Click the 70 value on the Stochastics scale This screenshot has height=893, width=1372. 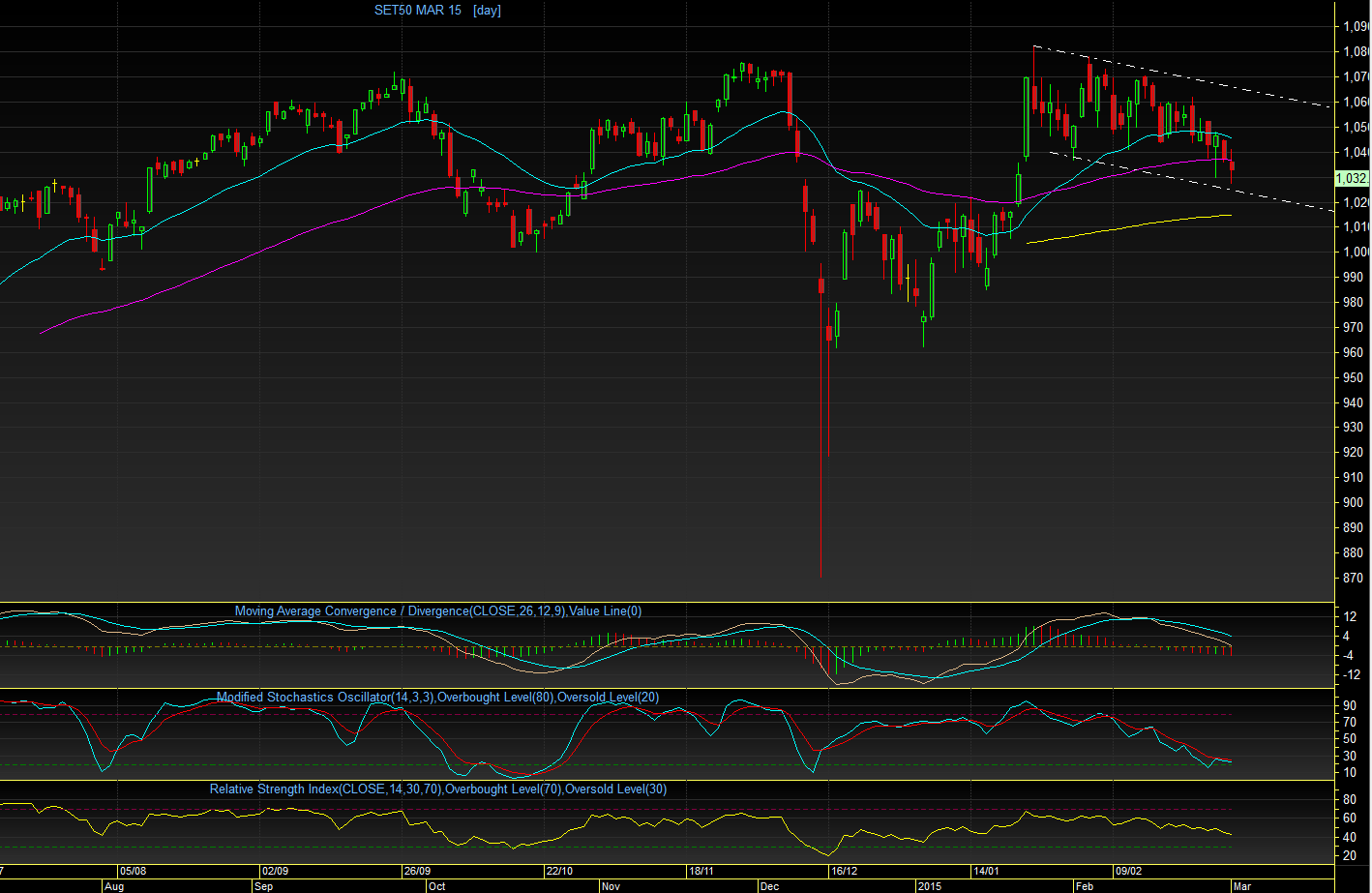click(x=1350, y=724)
